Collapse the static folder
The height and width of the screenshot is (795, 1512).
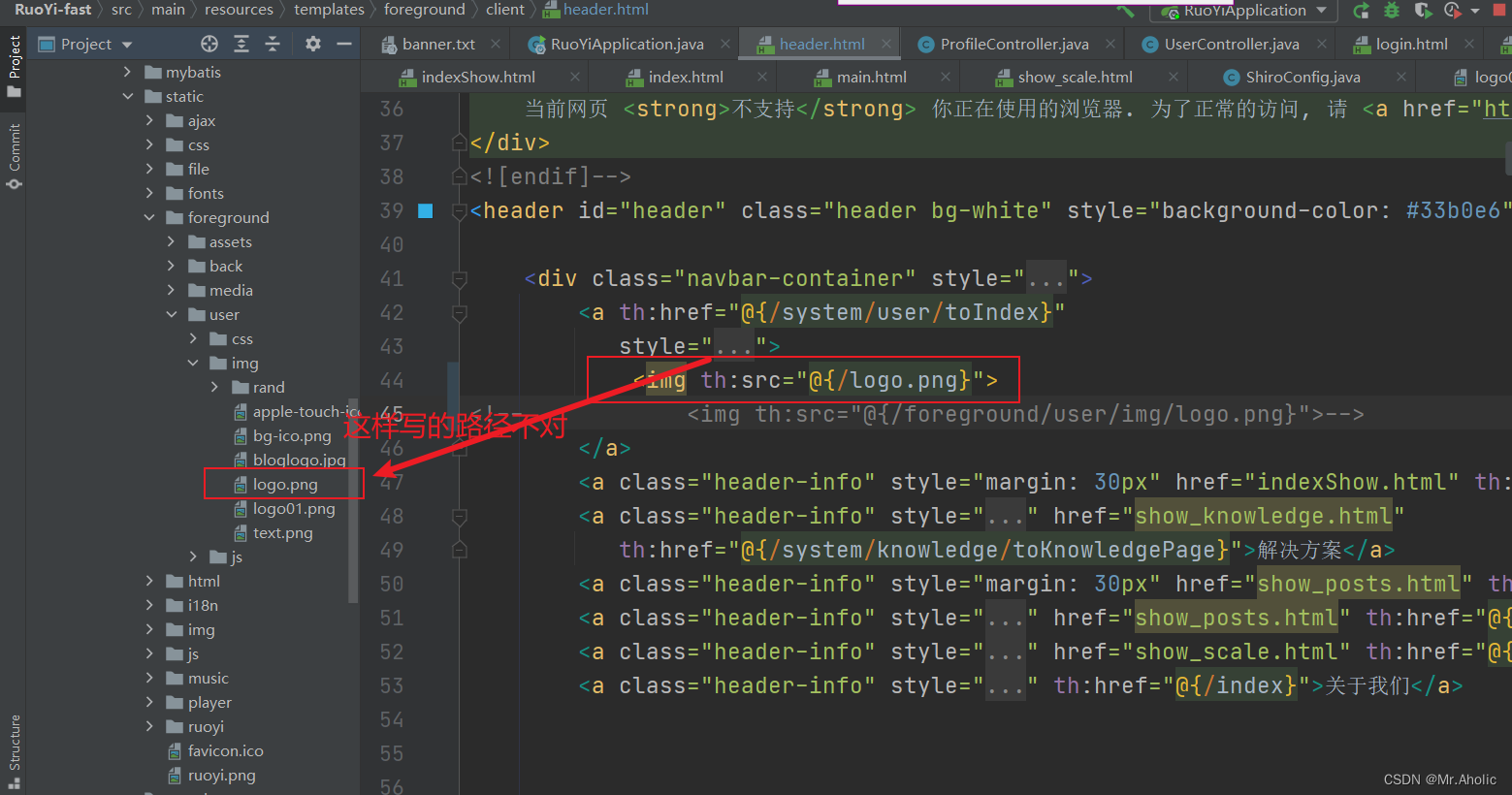tap(127, 96)
